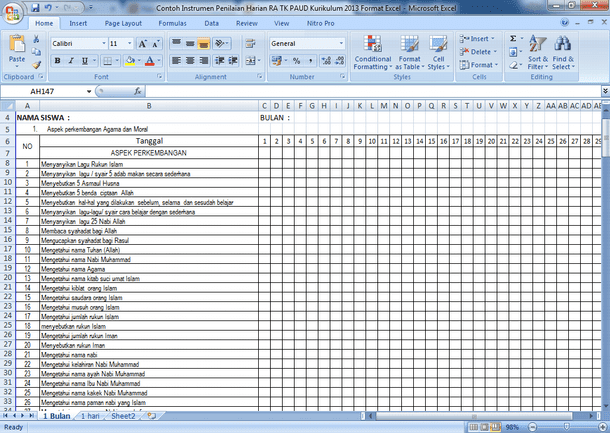610x433 pixels.
Task: Decrease the cell indent
Action: coord(219,61)
